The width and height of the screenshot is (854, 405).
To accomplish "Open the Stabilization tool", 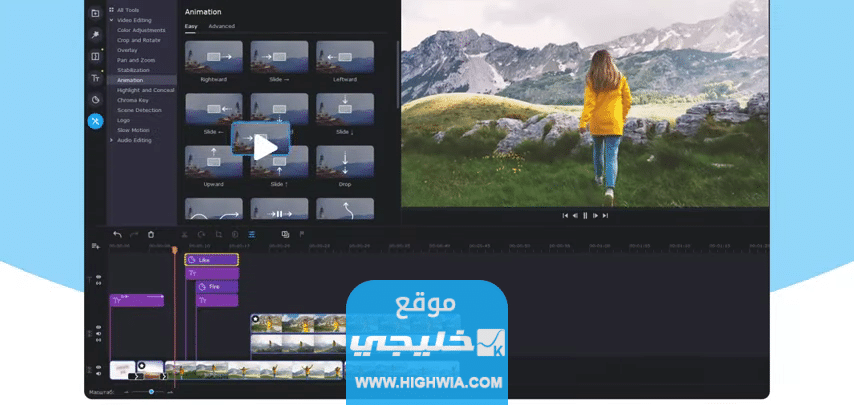I will (133, 70).
